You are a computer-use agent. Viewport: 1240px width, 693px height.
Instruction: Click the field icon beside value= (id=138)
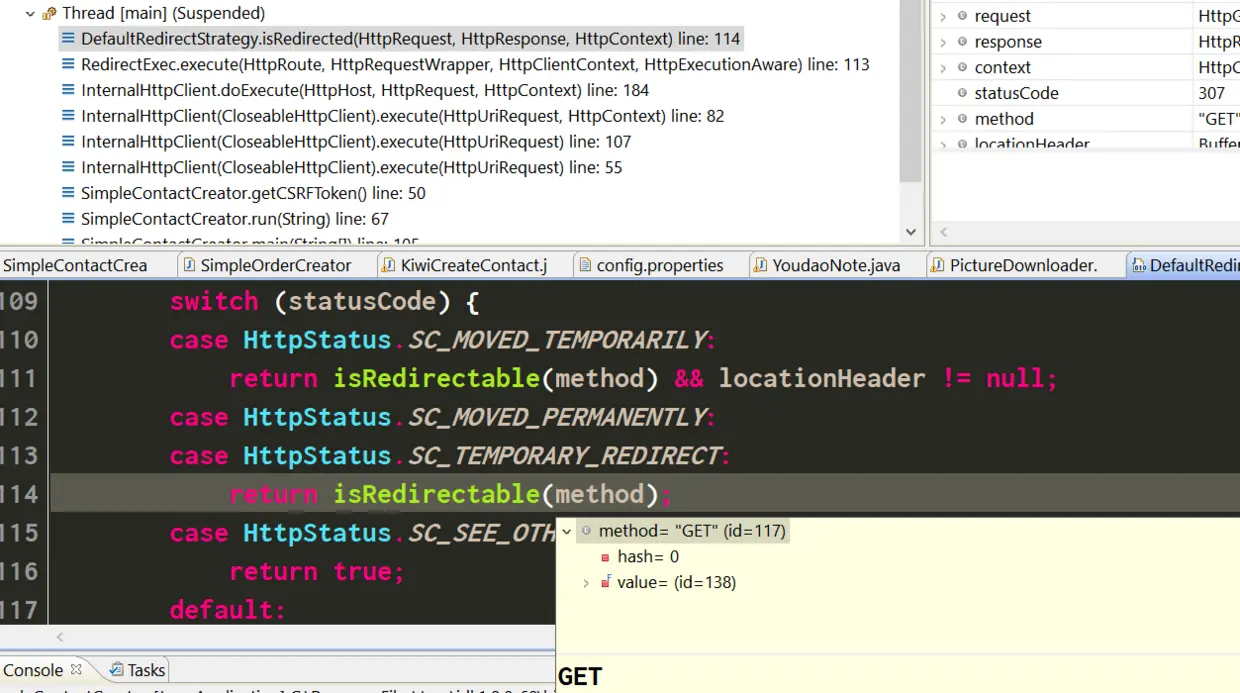[x=606, y=582]
